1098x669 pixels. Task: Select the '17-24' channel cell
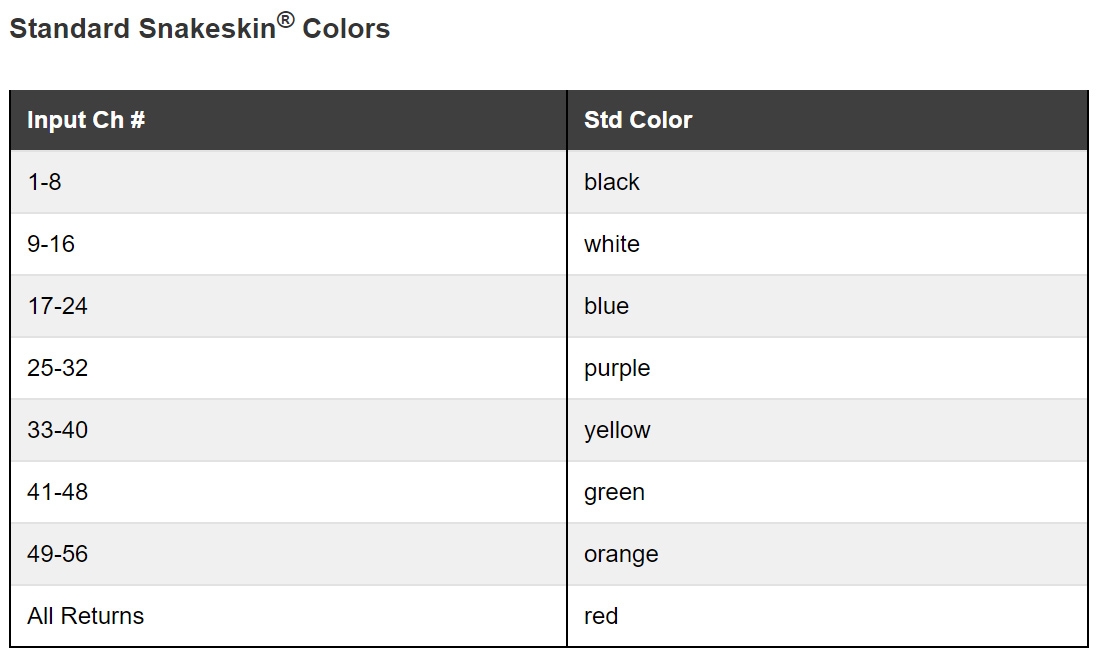[57, 306]
